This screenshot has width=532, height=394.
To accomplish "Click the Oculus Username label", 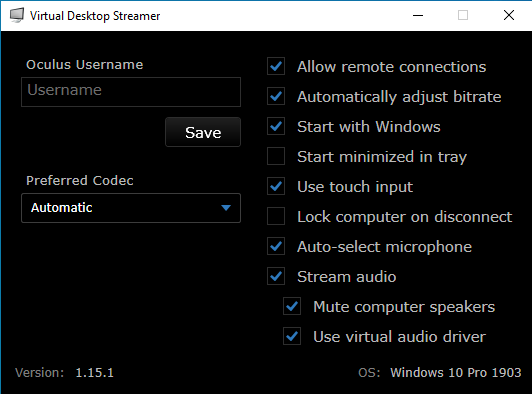I will [x=85, y=64].
